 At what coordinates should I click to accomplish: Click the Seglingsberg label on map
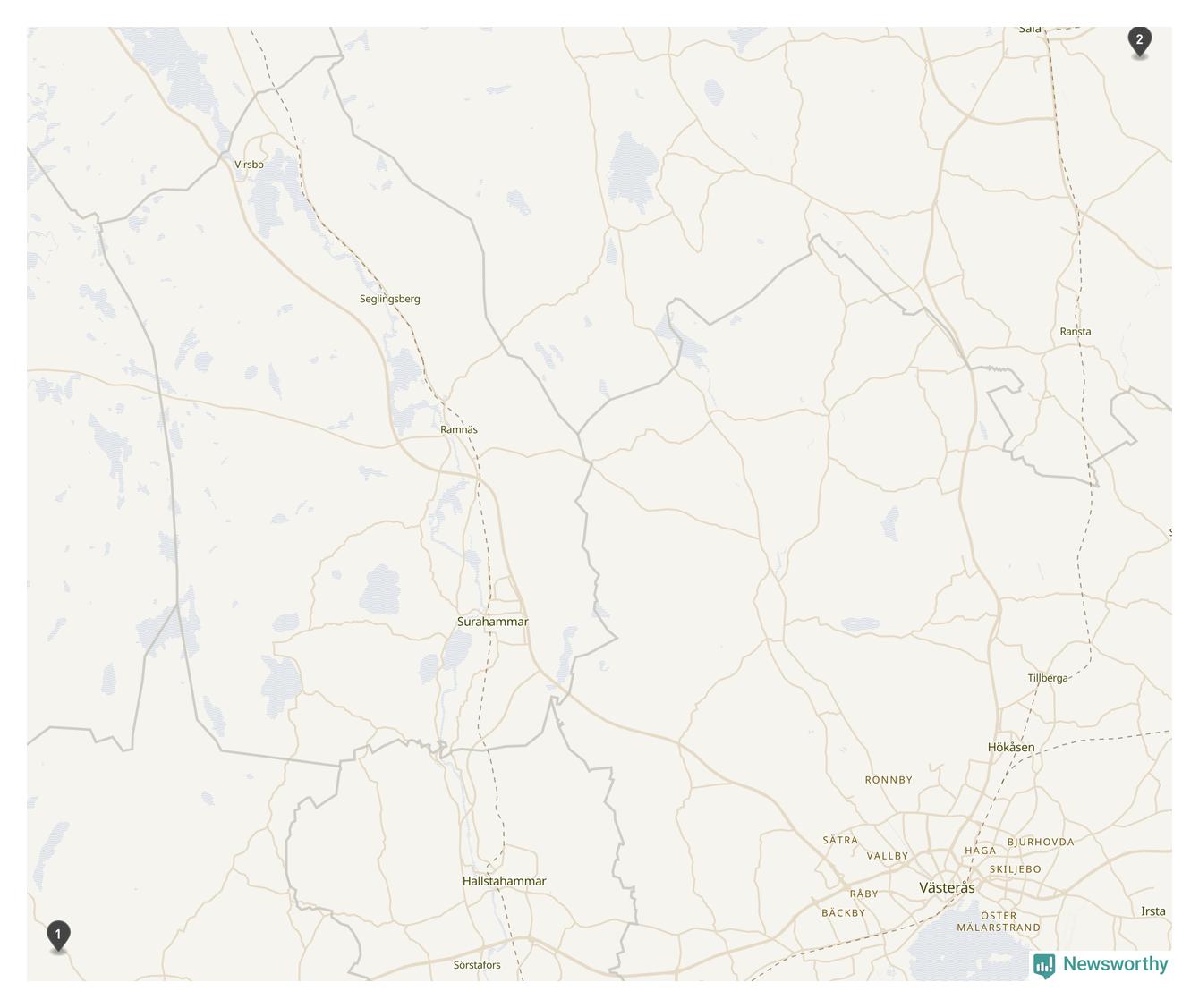pos(389,299)
